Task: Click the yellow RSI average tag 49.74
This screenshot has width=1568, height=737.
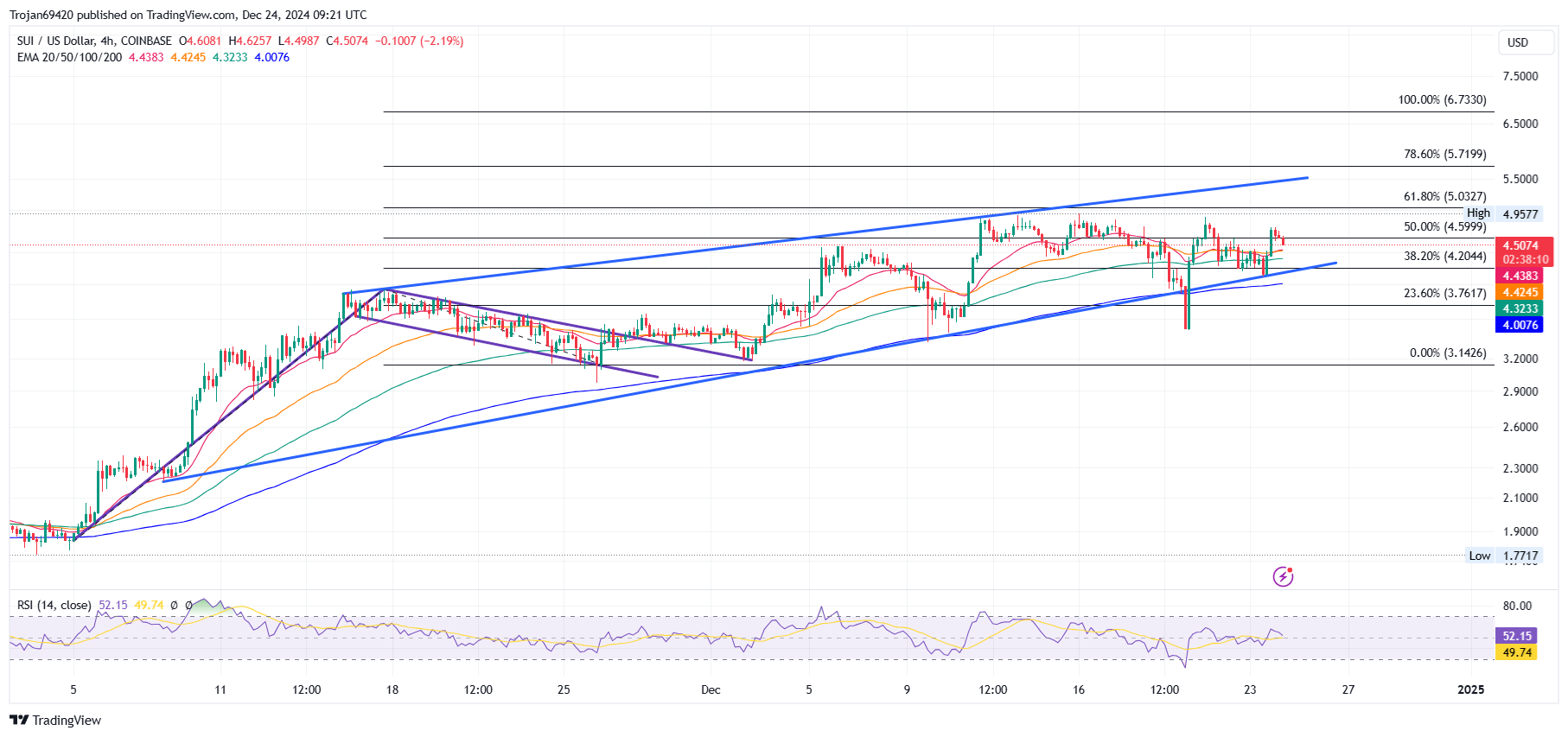Action: pos(1517,652)
